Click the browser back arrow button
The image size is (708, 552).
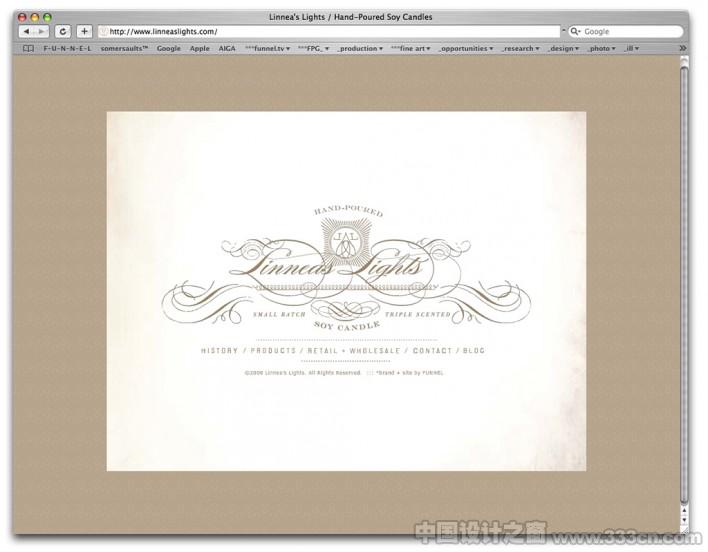[x=26, y=32]
